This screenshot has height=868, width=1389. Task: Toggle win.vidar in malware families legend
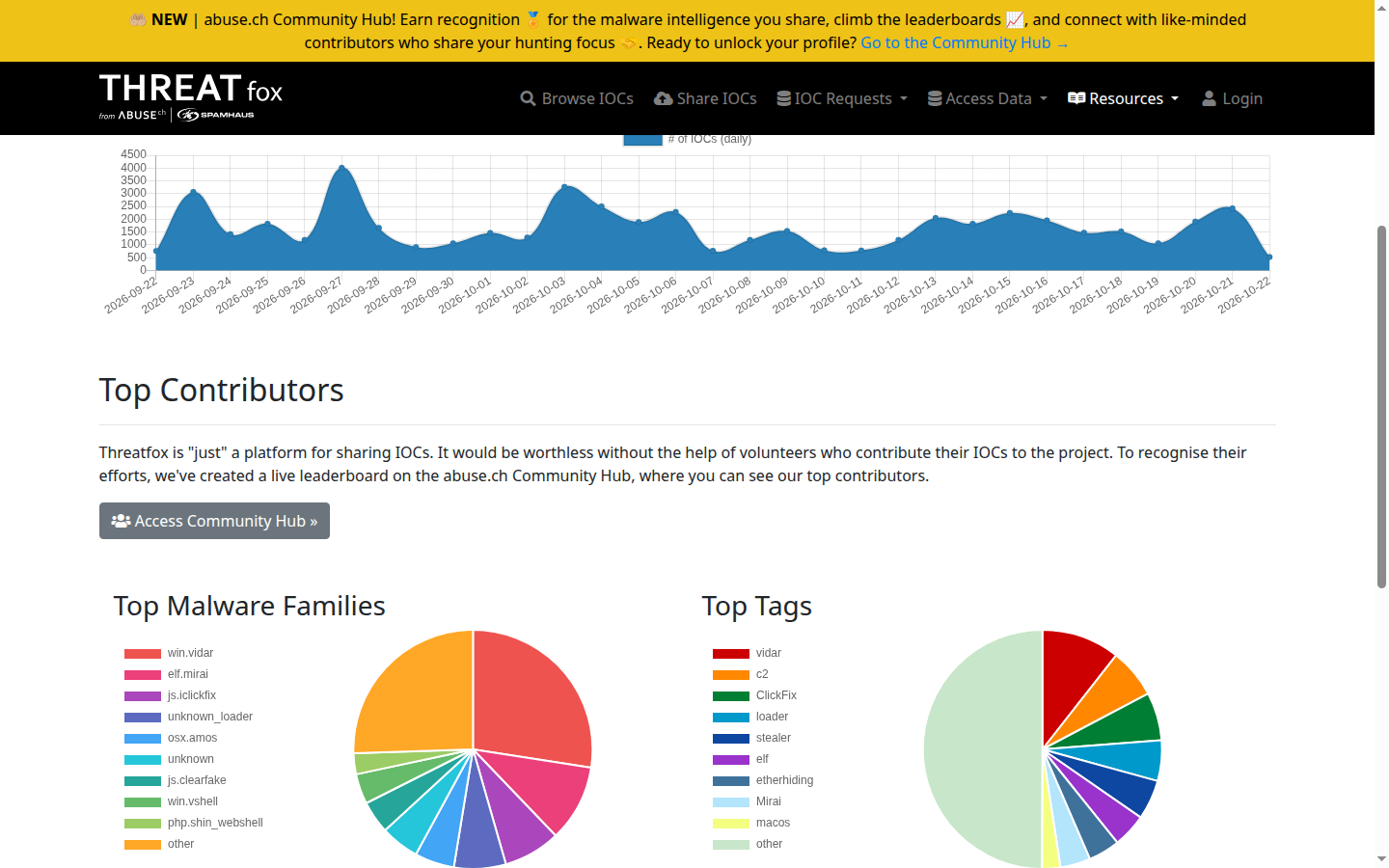[169, 653]
